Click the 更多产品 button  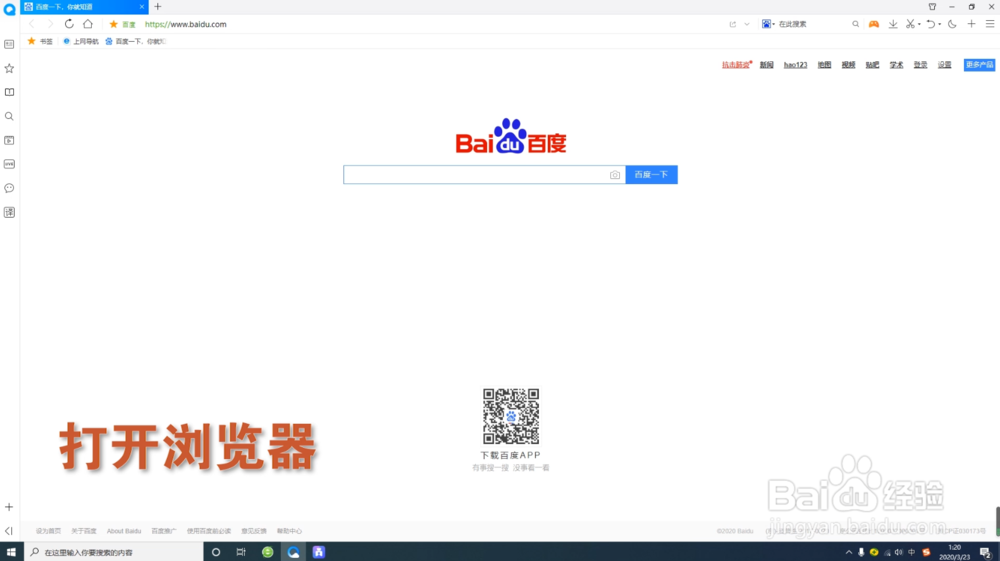coord(979,65)
